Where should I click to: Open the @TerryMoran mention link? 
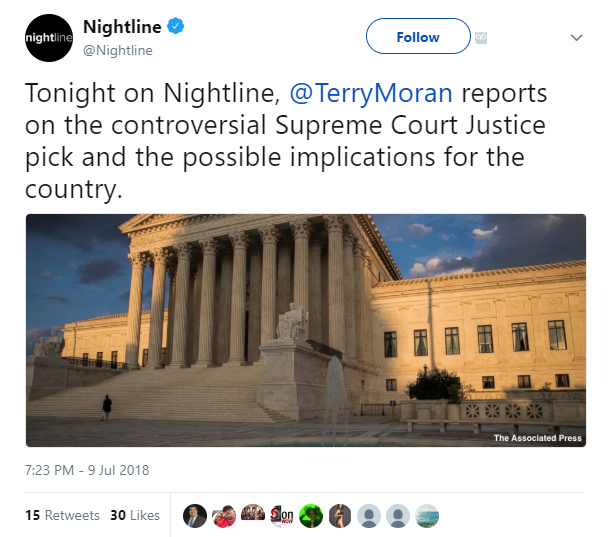coord(371,93)
